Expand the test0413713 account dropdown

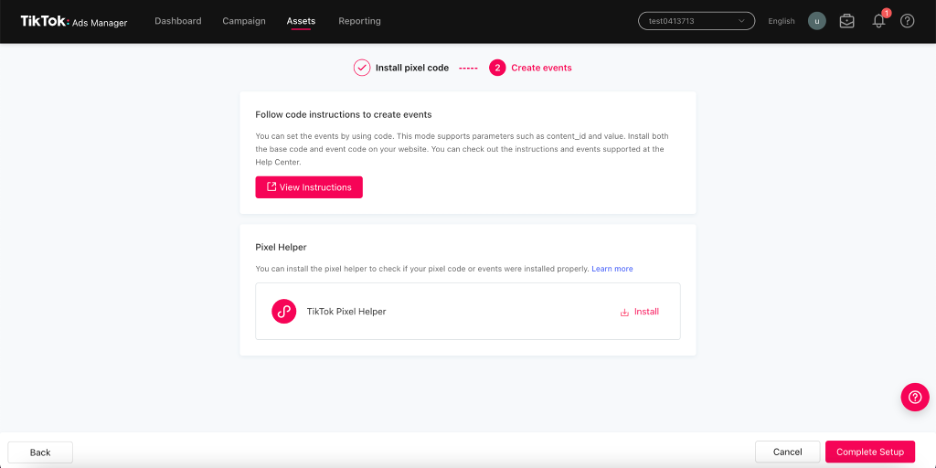[x=697, y=21]
